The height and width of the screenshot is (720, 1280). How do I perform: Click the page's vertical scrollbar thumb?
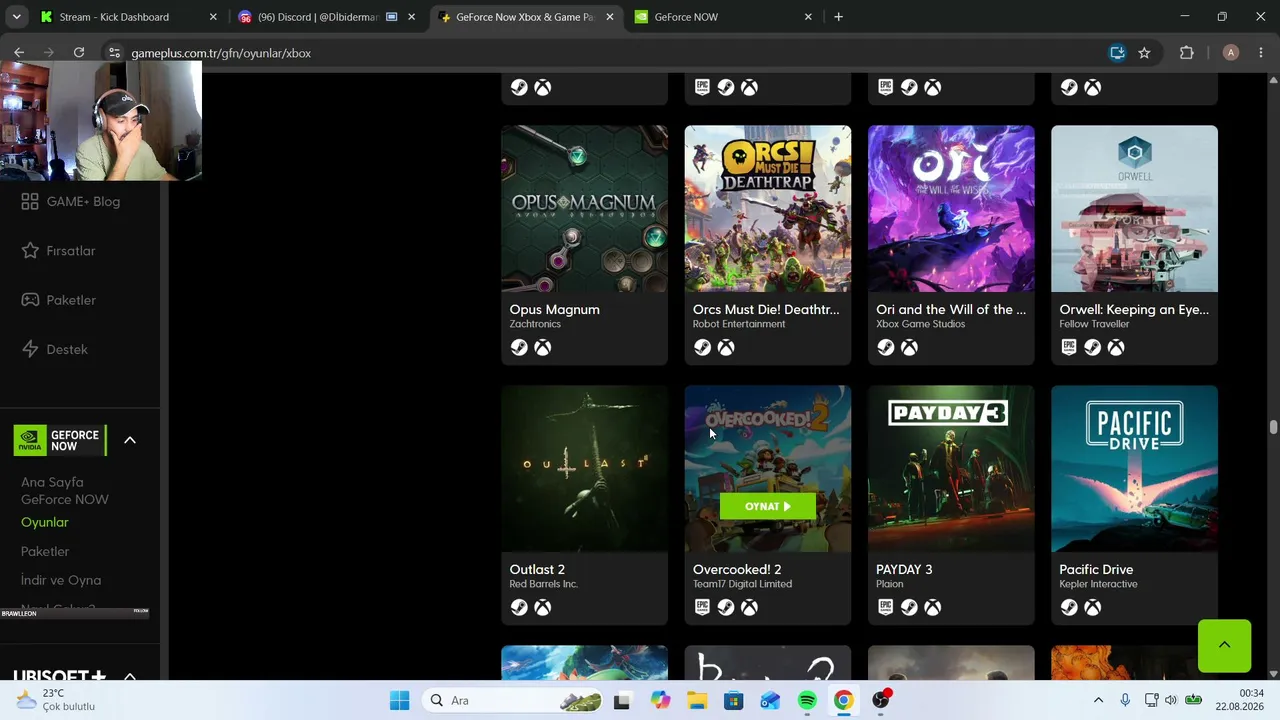tap(1273, 427)
